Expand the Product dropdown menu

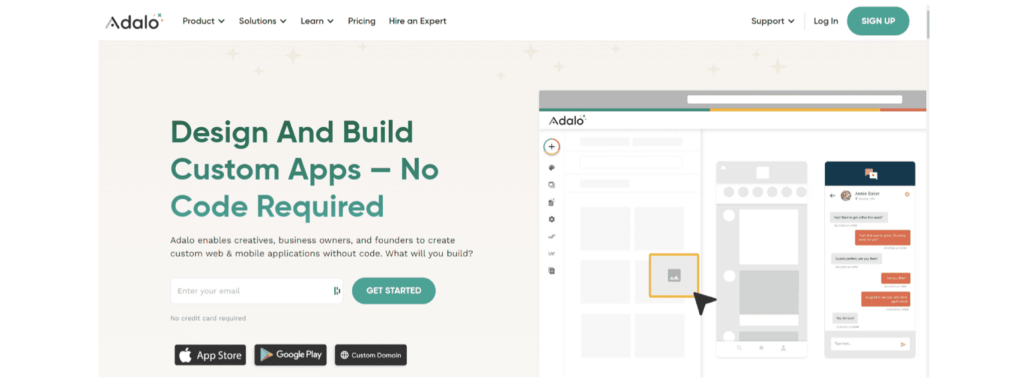coord(204,21)
